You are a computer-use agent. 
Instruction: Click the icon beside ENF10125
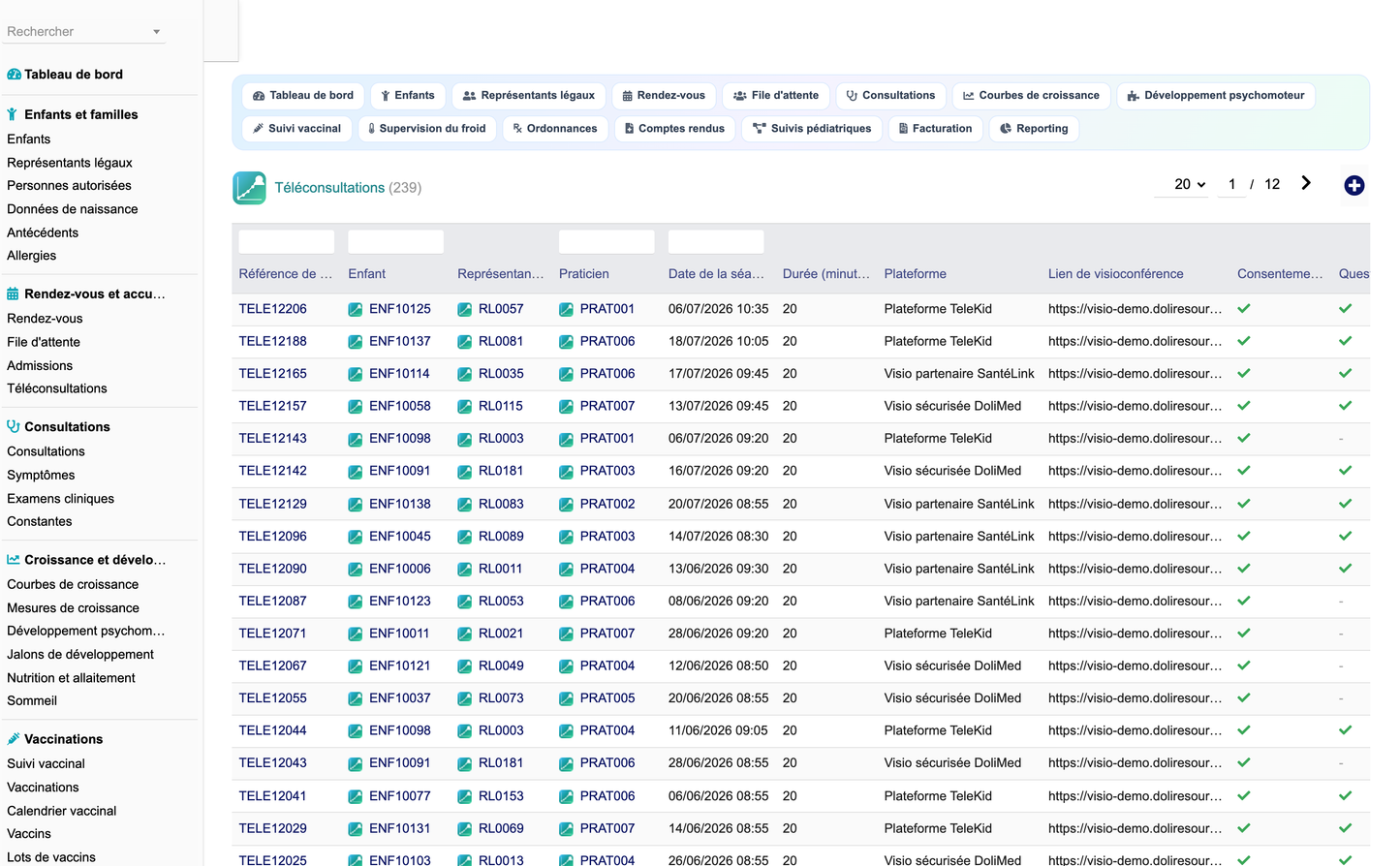356,310
